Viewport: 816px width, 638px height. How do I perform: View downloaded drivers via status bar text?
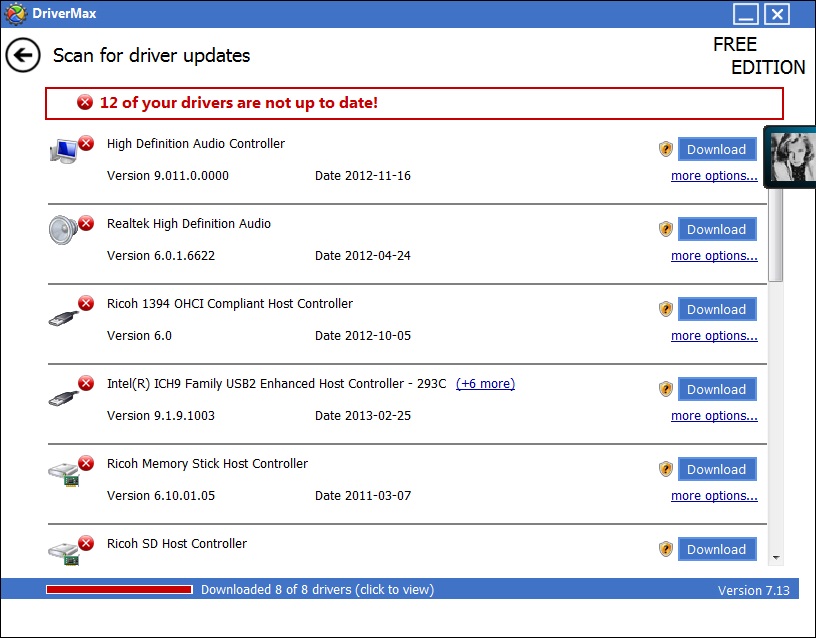pos(317,590)
